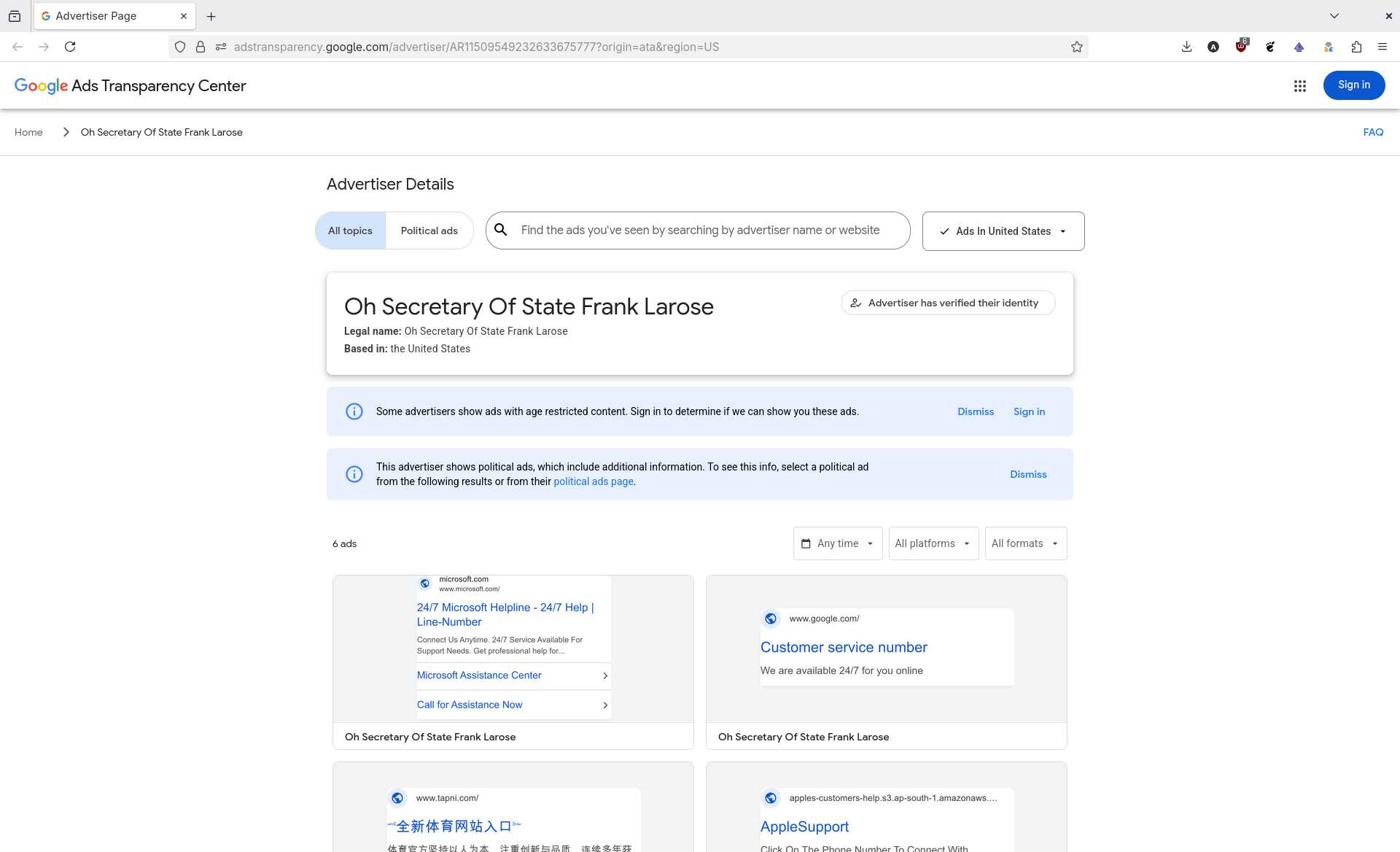This screenshot has height=852, width=1400.
Task: Click the magnifier search icon
Action: [x=501, y=230]
